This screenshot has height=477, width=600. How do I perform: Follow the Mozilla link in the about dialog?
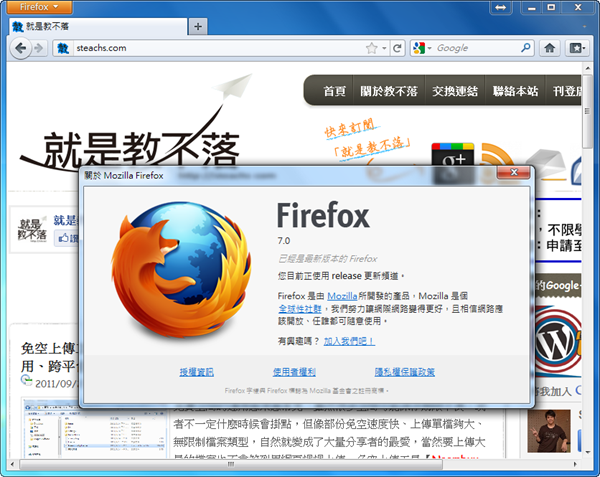[342, 296]
